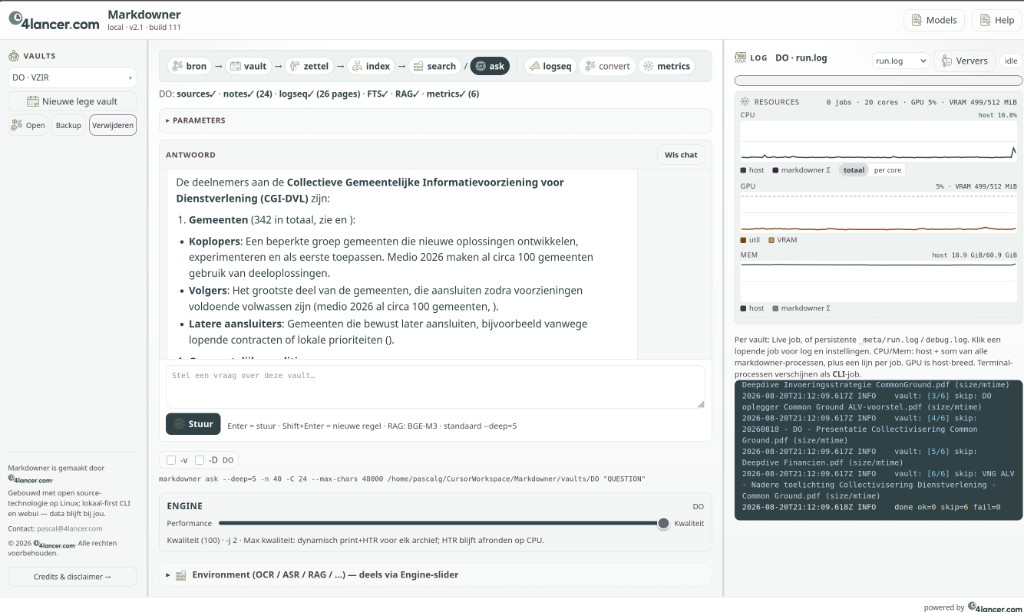Open the Help button
Image resolution: width=1024 pixels, height=612 pixels.
pos(997,20)
